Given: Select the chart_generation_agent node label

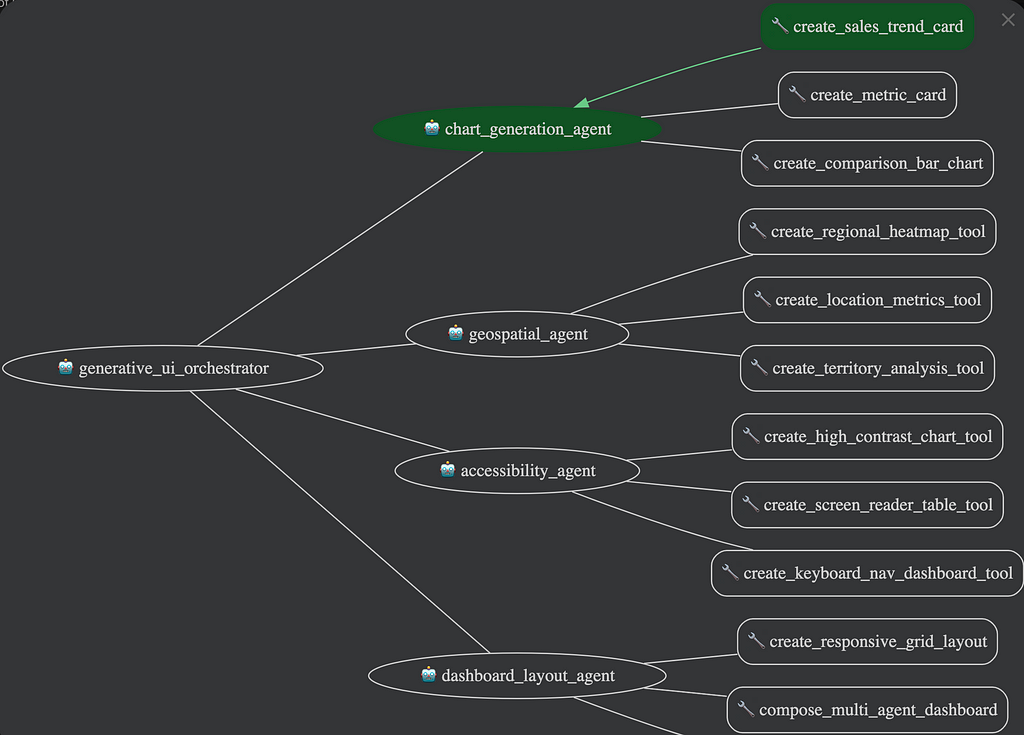Looking at the screenshot, I should tap(528, 129).
